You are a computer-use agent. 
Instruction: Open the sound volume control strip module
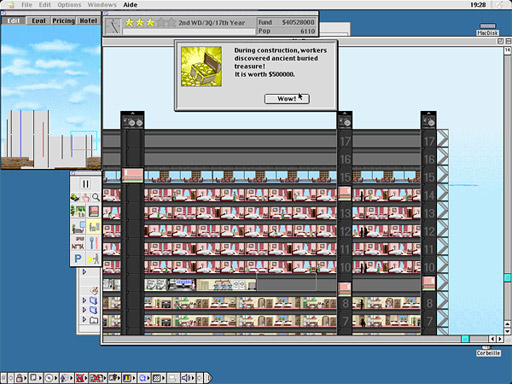tap(188, 378)
